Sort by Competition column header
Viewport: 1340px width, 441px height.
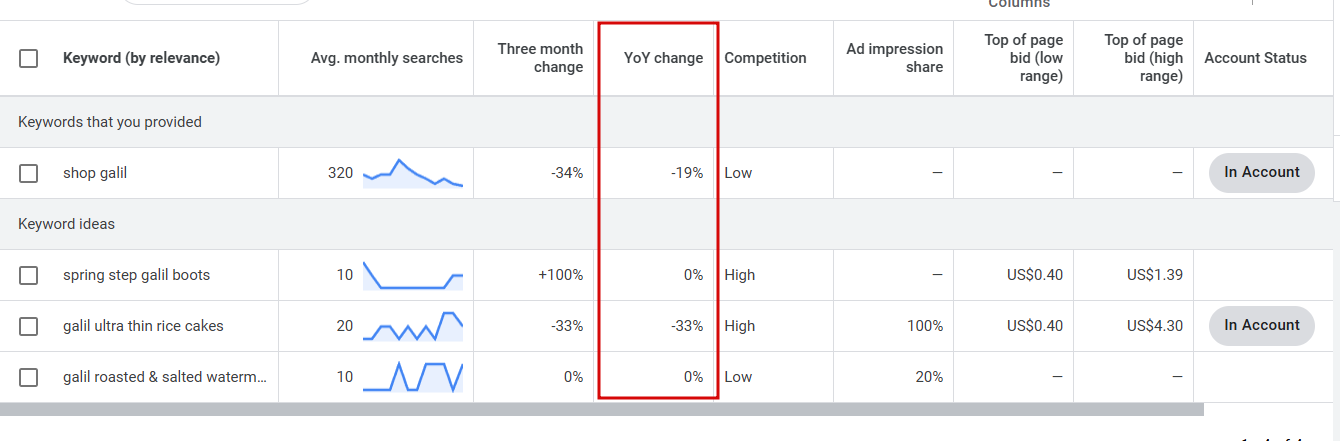pyautogui.click(x=765, y=58)
